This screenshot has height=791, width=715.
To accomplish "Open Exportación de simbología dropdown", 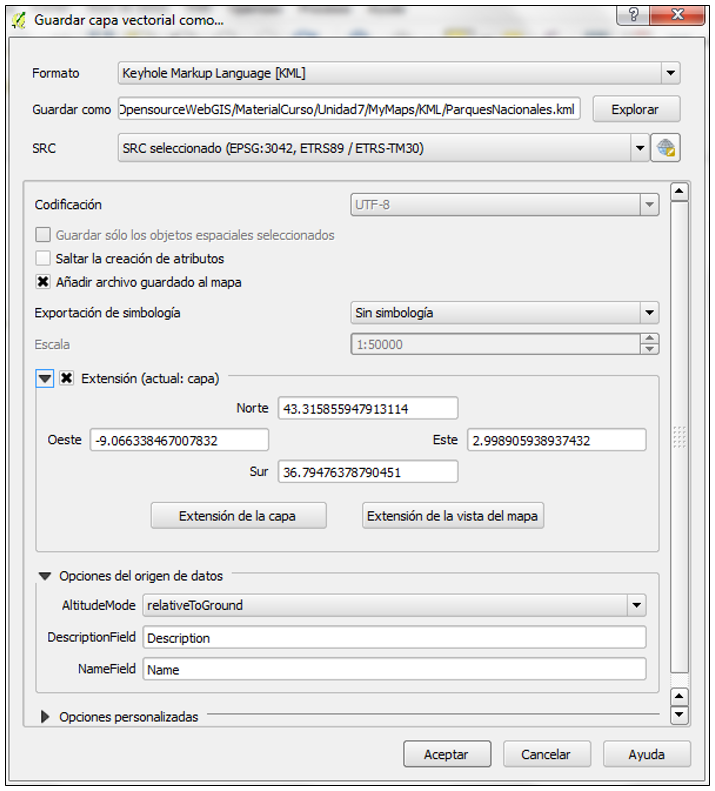I will [x=649, y=313].
